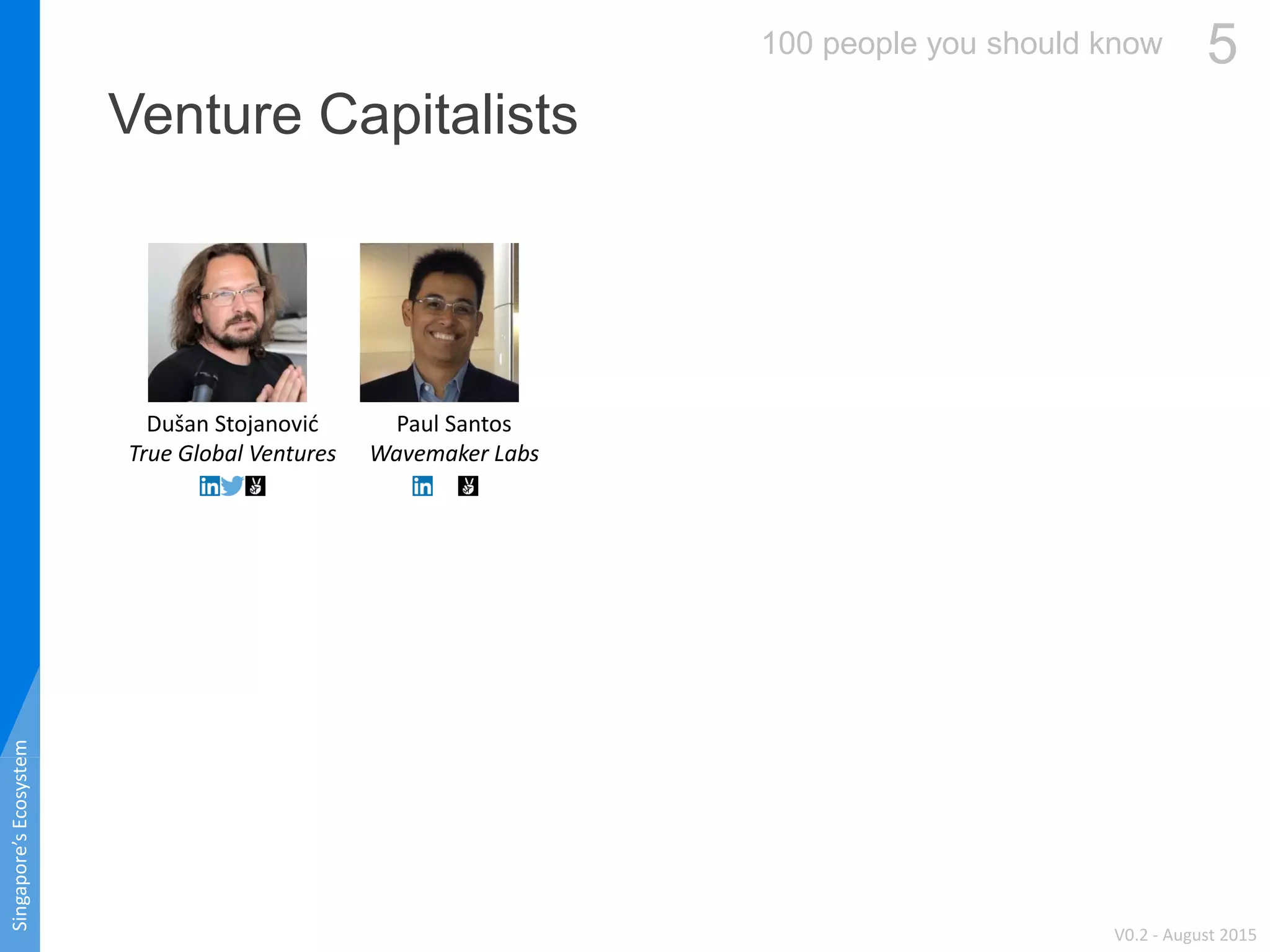Screen dimensions: 1270x952
Task: Open Paul Santos's AngelList icon
Action: pos(468,486)
